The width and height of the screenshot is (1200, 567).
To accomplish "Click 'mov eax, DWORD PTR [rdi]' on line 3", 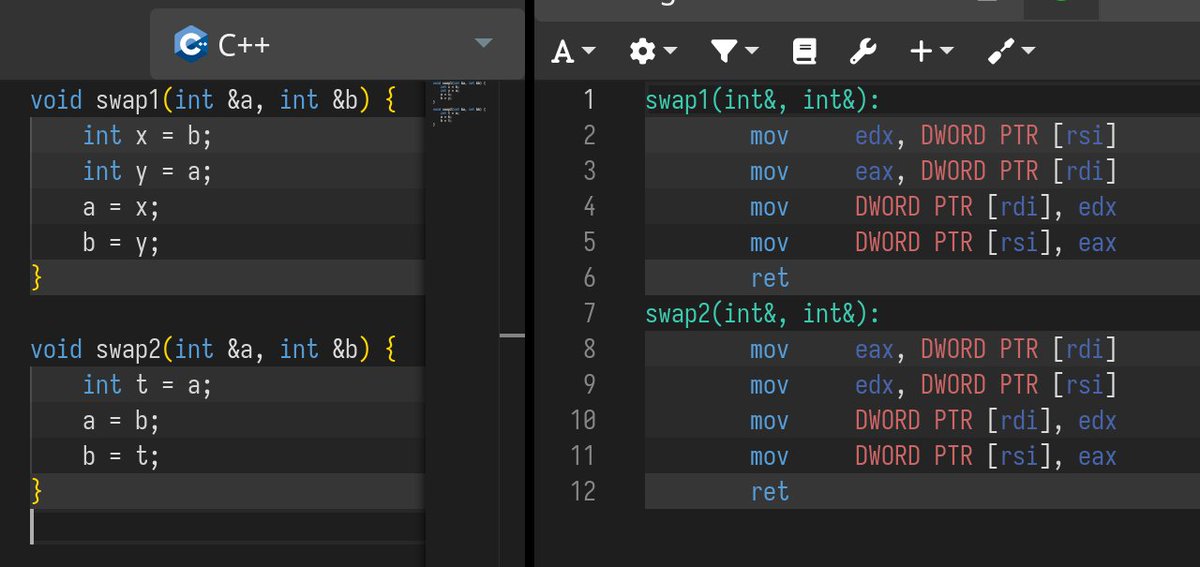I will 933,172.
